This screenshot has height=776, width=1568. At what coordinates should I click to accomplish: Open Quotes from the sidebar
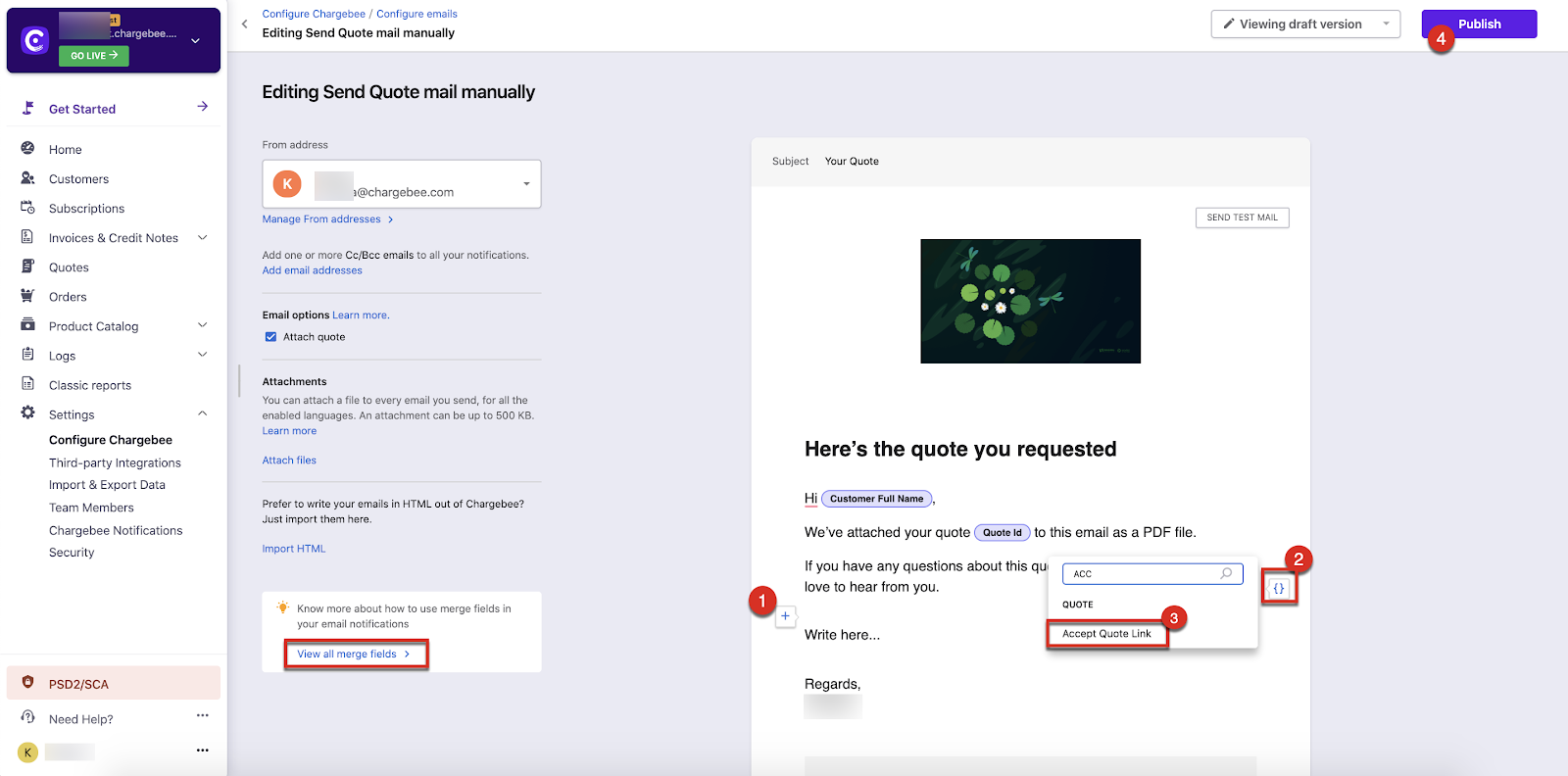click(69, 267)
